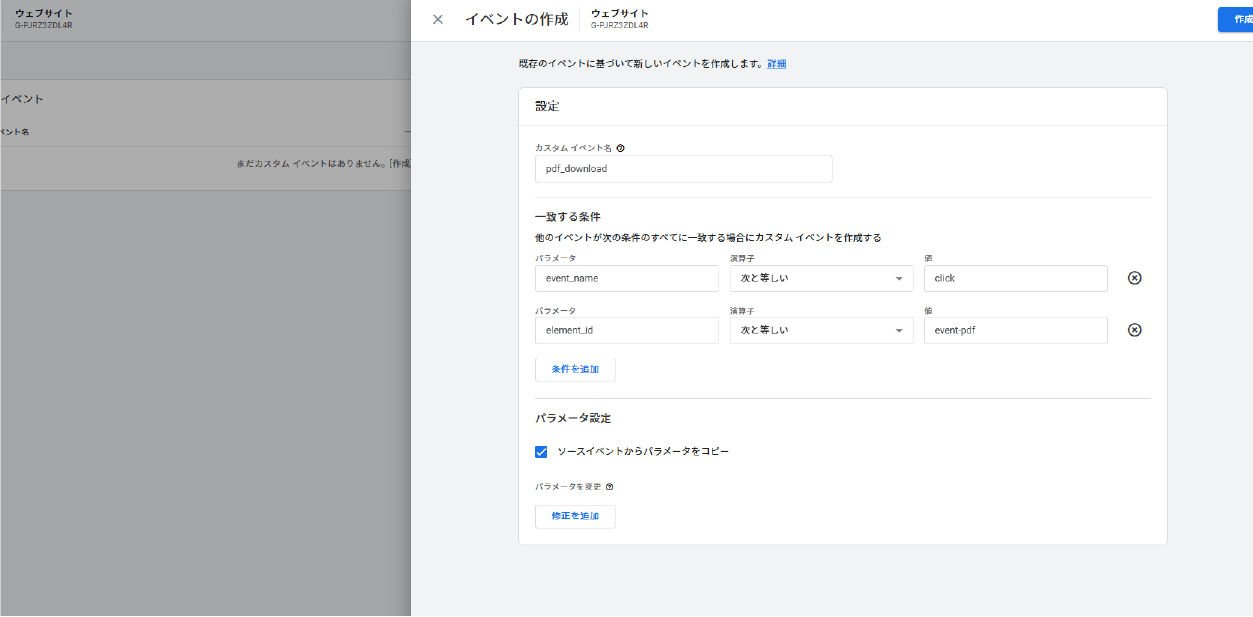This screenshot has height=617, width=1253.
Task: Click the 条件を追加 button
Action: (575, 369)
